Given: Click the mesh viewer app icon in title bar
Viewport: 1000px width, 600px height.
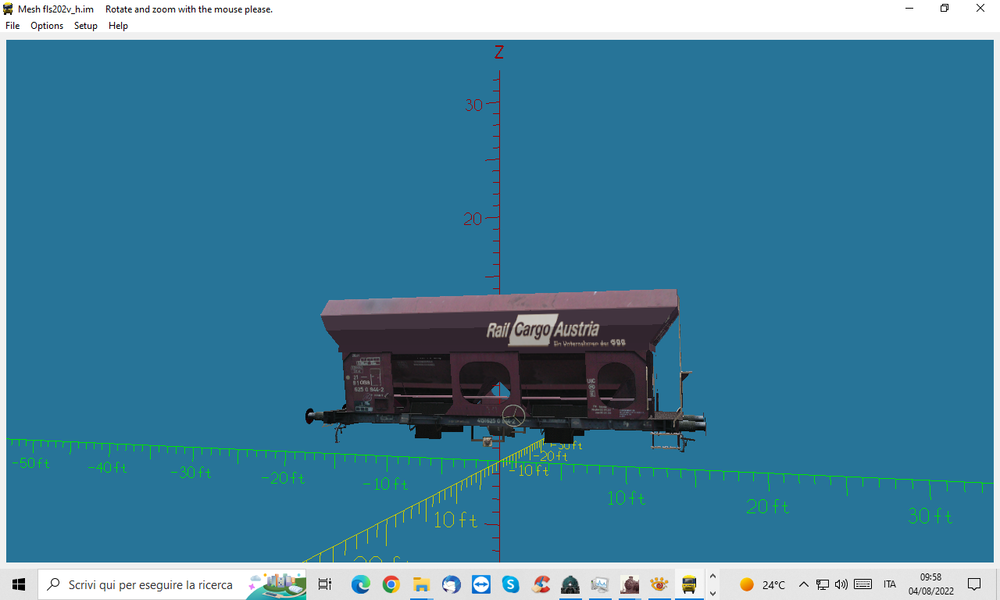Looking at the screenshot, I should (8, 9).
